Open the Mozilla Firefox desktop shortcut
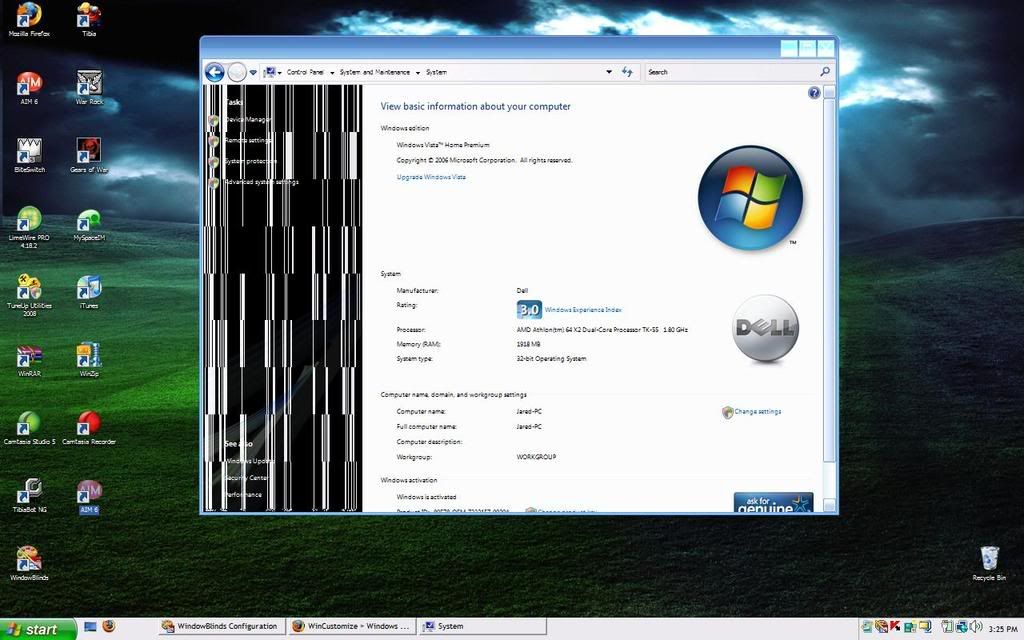The image size is (1024, 640). [x=29, y=18]
